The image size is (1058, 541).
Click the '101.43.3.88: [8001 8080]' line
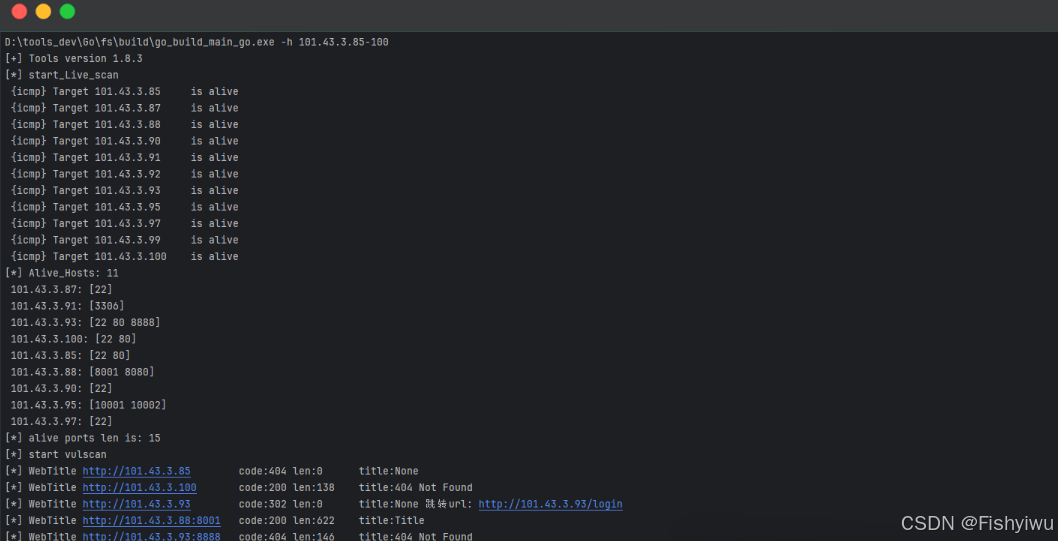coord(82,372)
